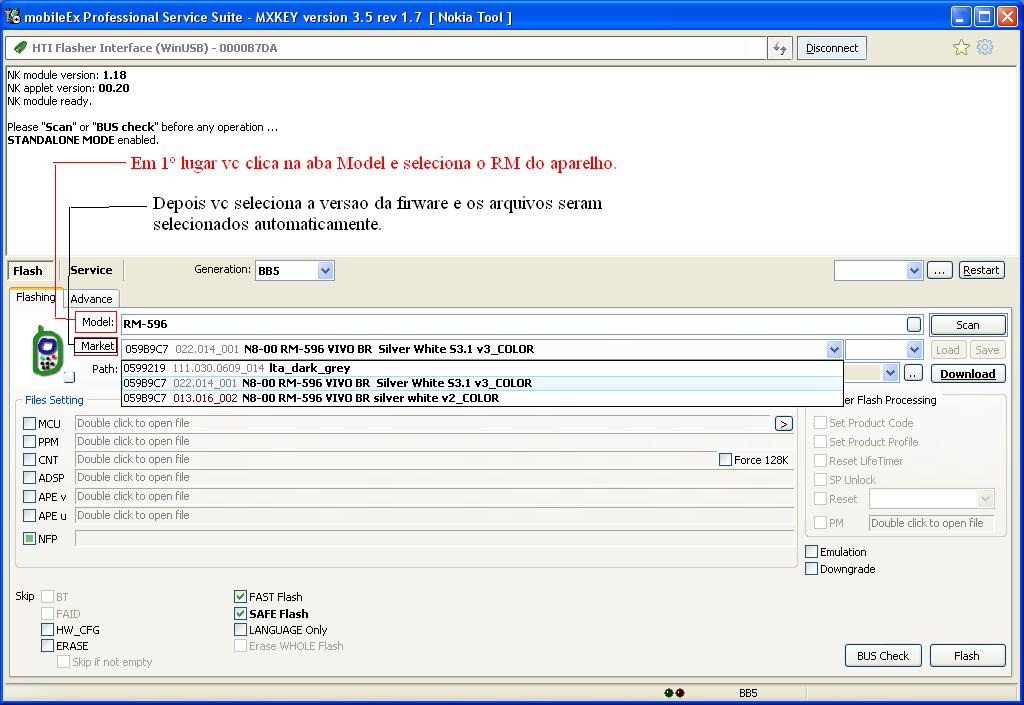Click the Download button
Viewport: 1024px width, 705px height.
[968, 374]
